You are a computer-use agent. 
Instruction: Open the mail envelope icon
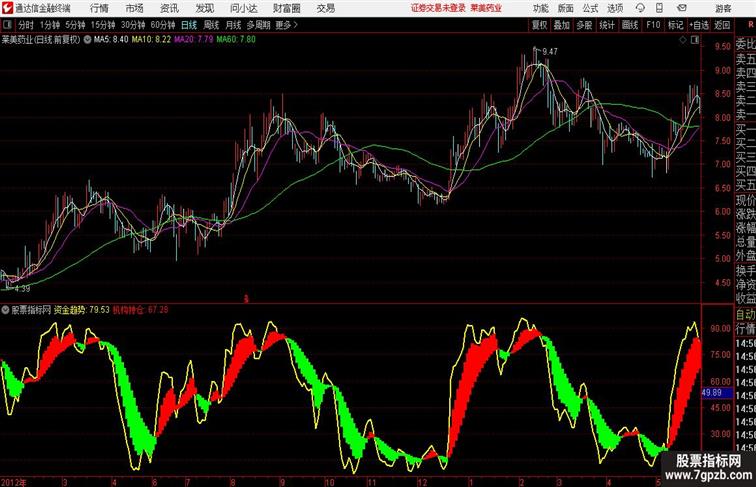click(x=682, y=8)
